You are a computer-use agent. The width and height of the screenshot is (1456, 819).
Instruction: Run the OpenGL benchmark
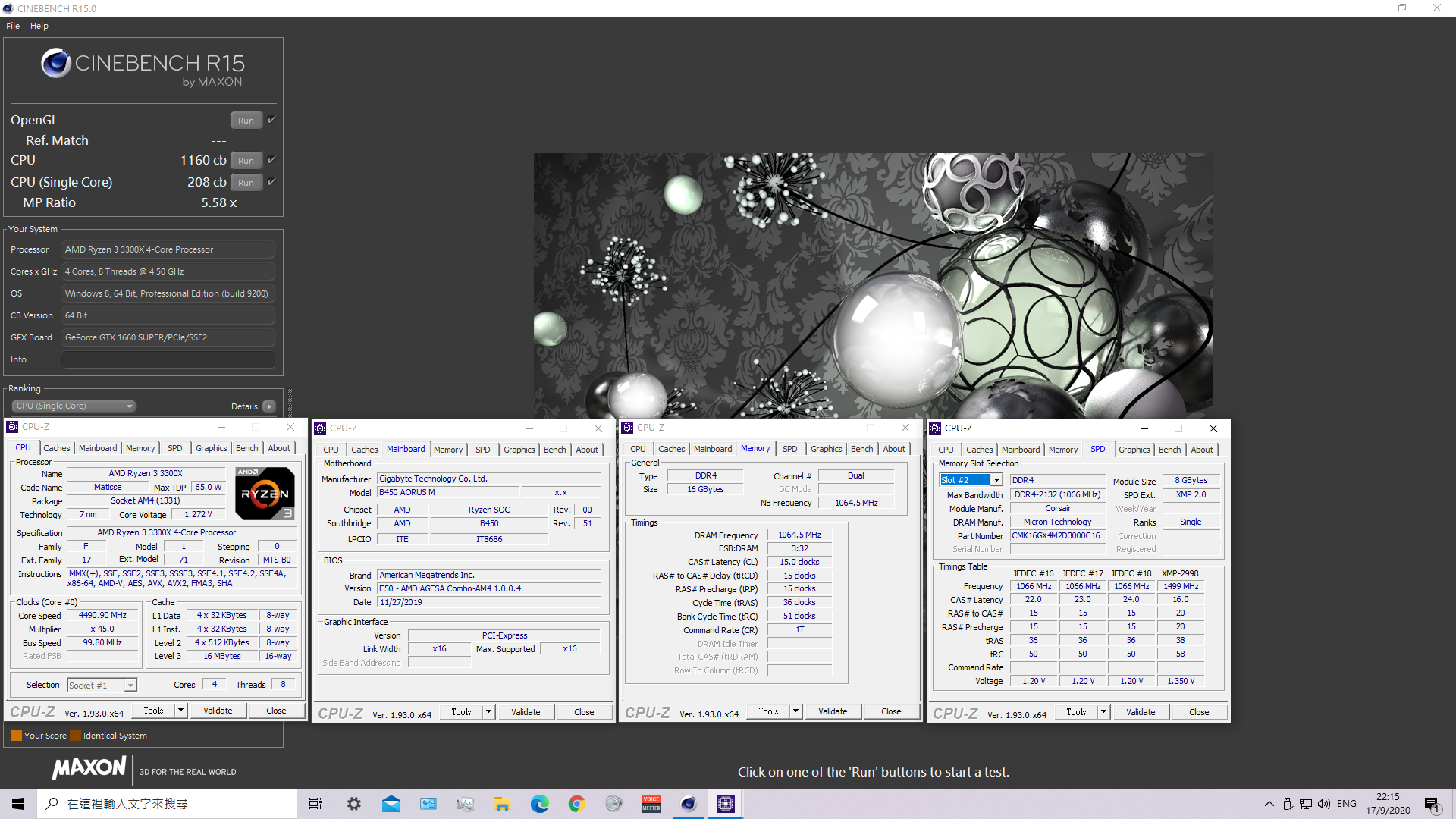(246, 121)
